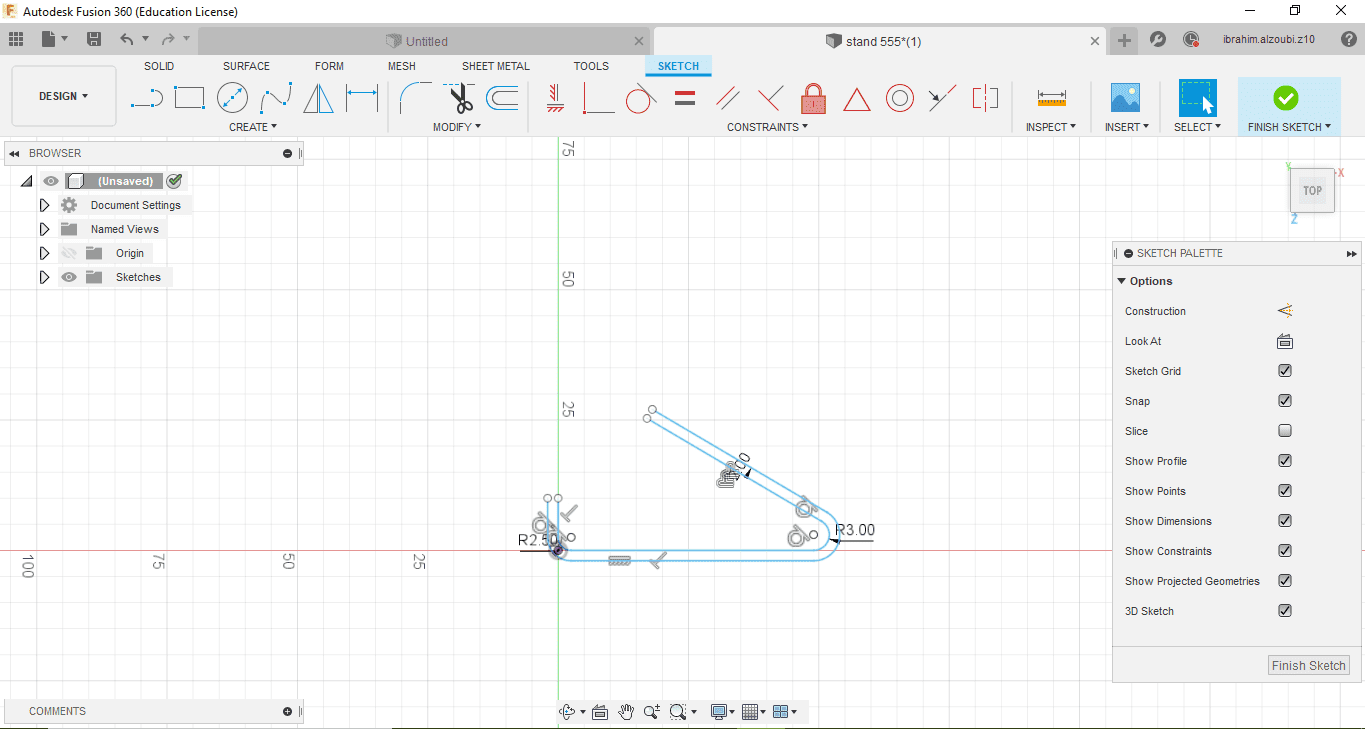
Task: Switch to the SHEET METAL tab
Action: point(496,66)
